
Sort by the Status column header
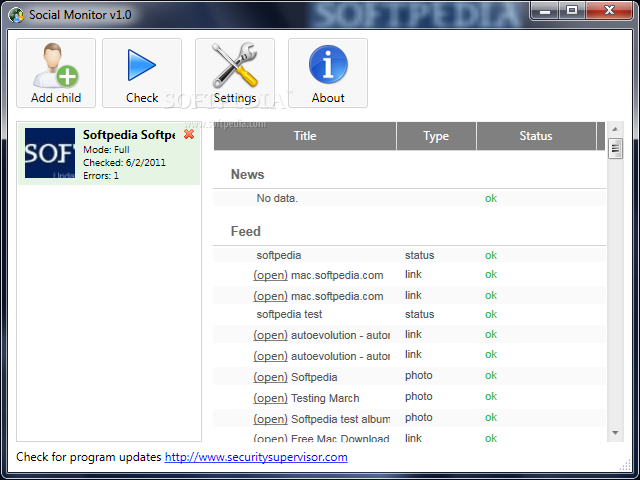pos(536,136)
